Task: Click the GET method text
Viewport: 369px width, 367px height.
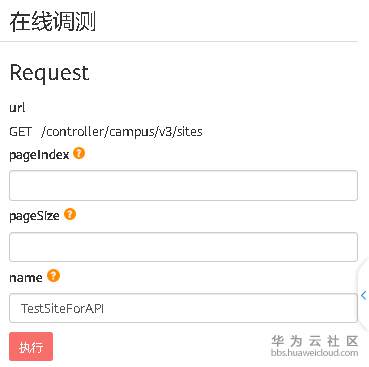Action: pyautogui.click(x=20, y=132)
